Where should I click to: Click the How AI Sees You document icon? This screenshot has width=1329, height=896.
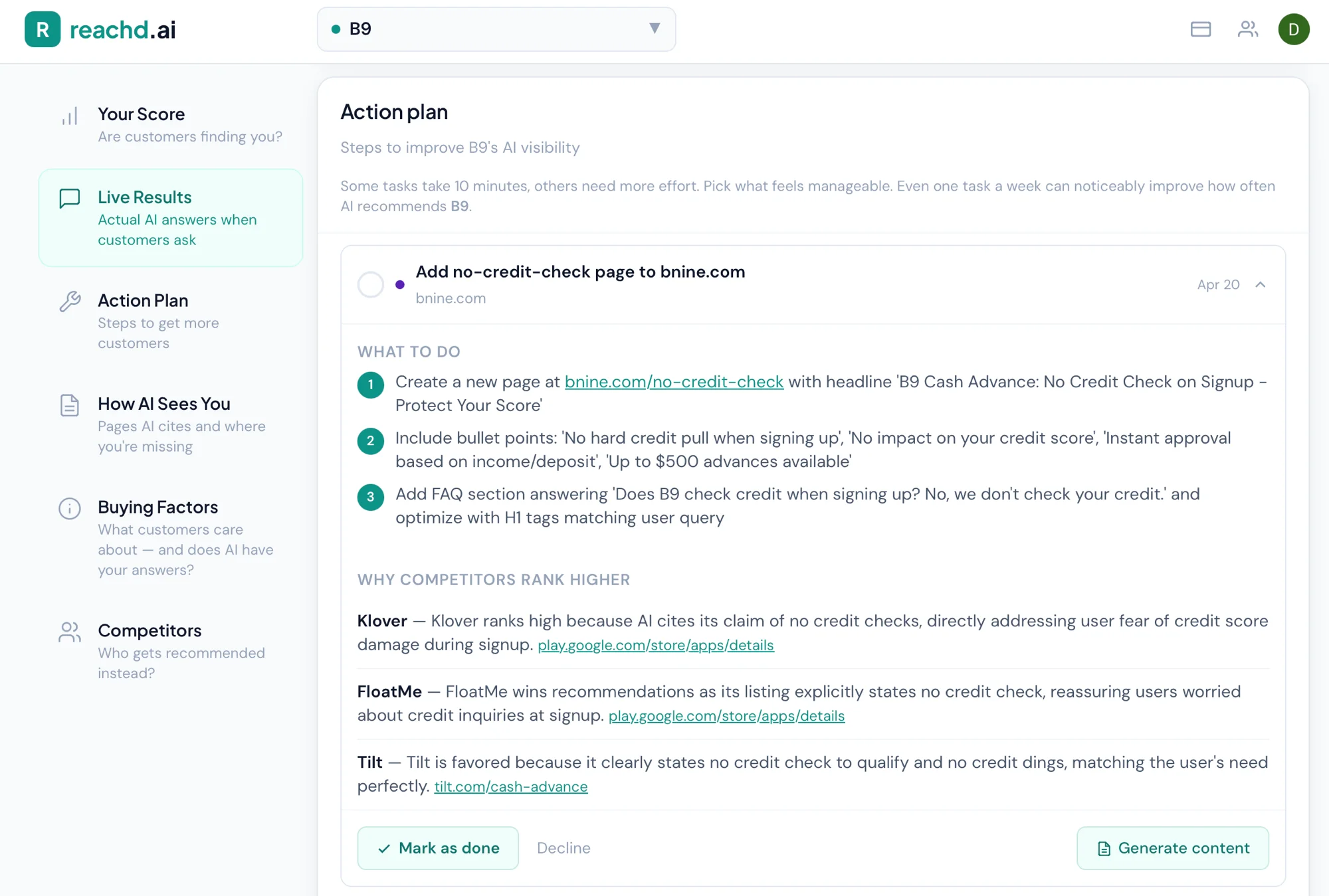pos(70,405)
